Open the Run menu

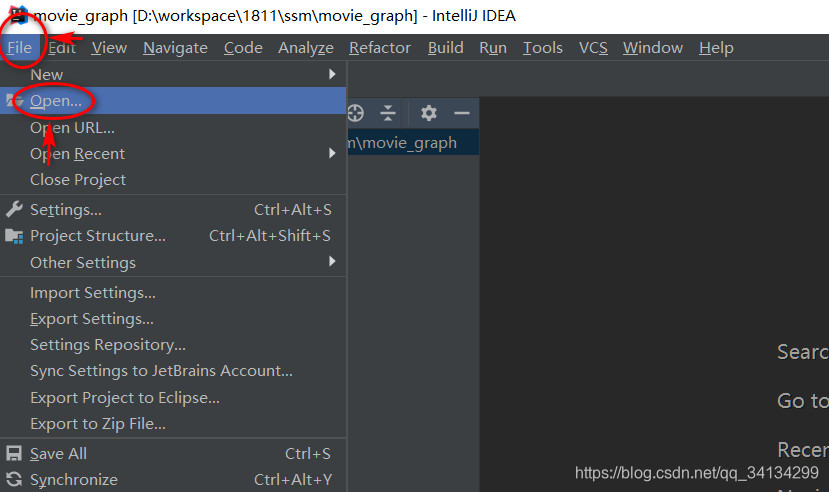coord(493,48)
